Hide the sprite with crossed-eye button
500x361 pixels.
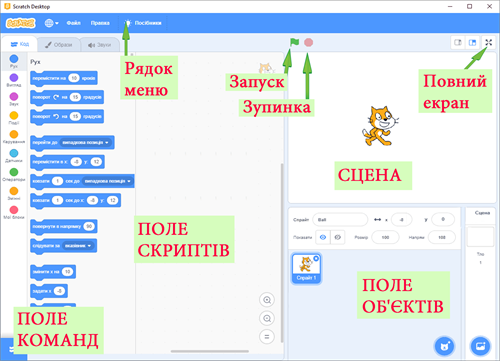click(x=337, y=237)
